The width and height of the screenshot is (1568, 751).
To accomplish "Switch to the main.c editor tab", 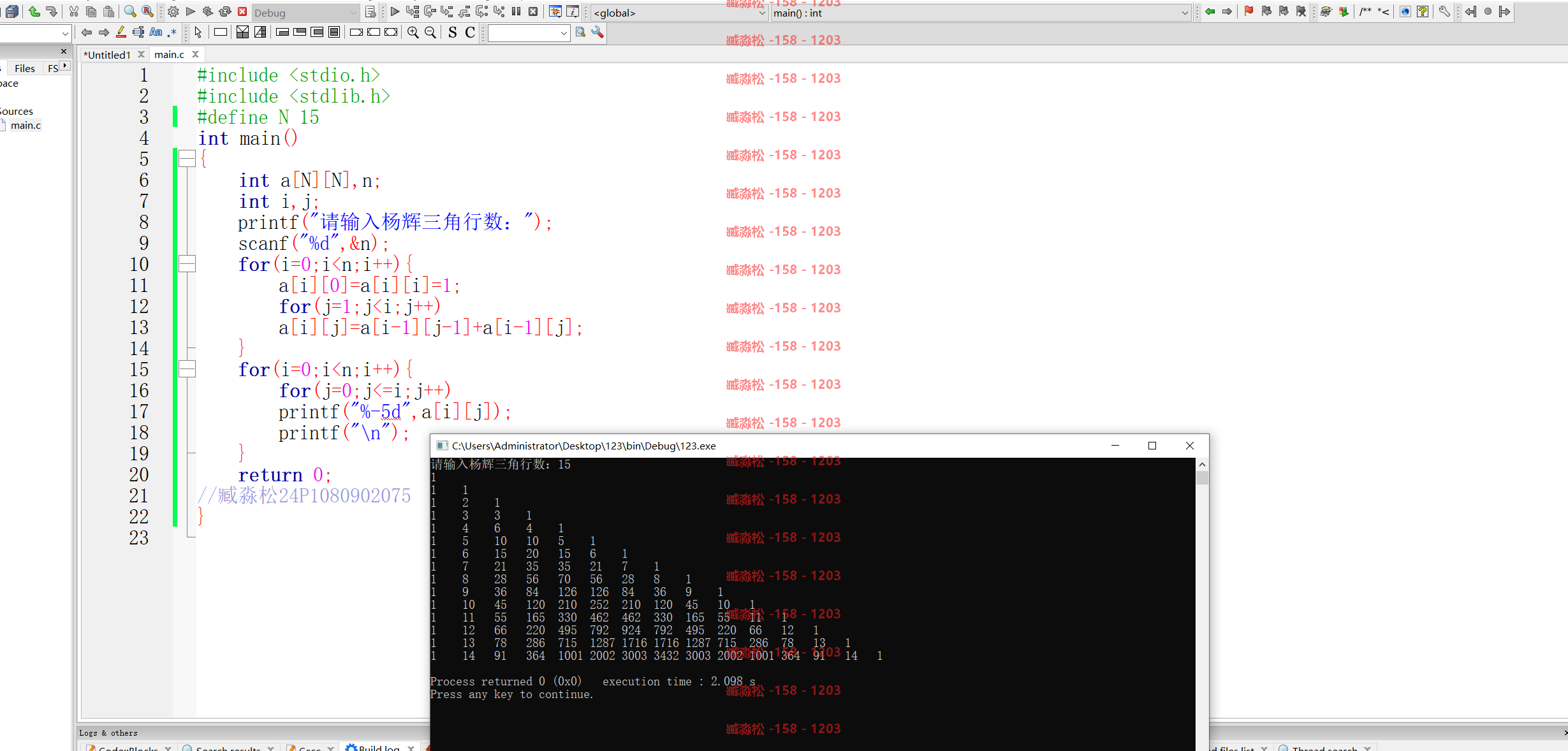I will pyautogui.click(x=169, y=55).
